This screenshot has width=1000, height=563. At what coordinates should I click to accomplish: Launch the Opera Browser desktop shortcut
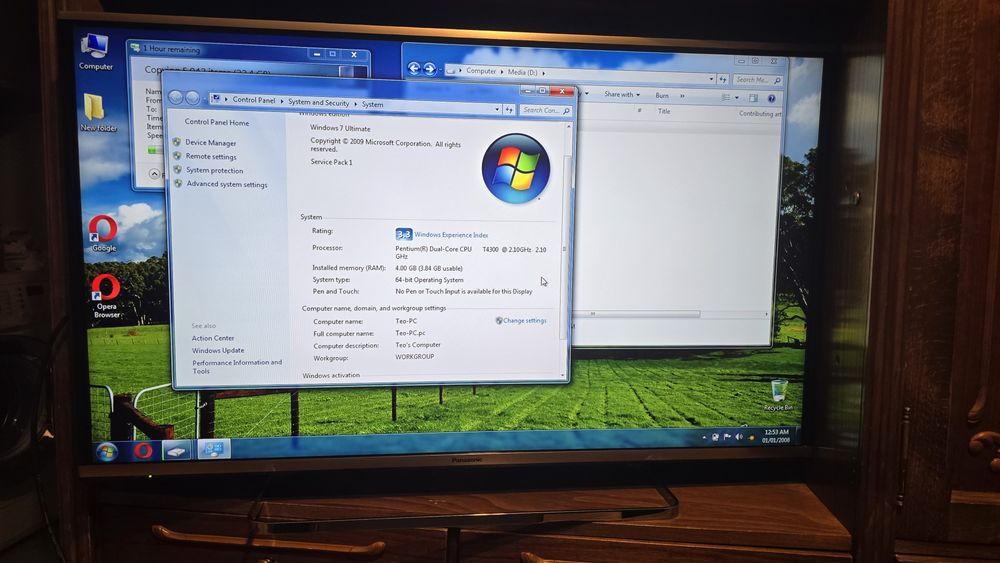[x=107, y=296]
